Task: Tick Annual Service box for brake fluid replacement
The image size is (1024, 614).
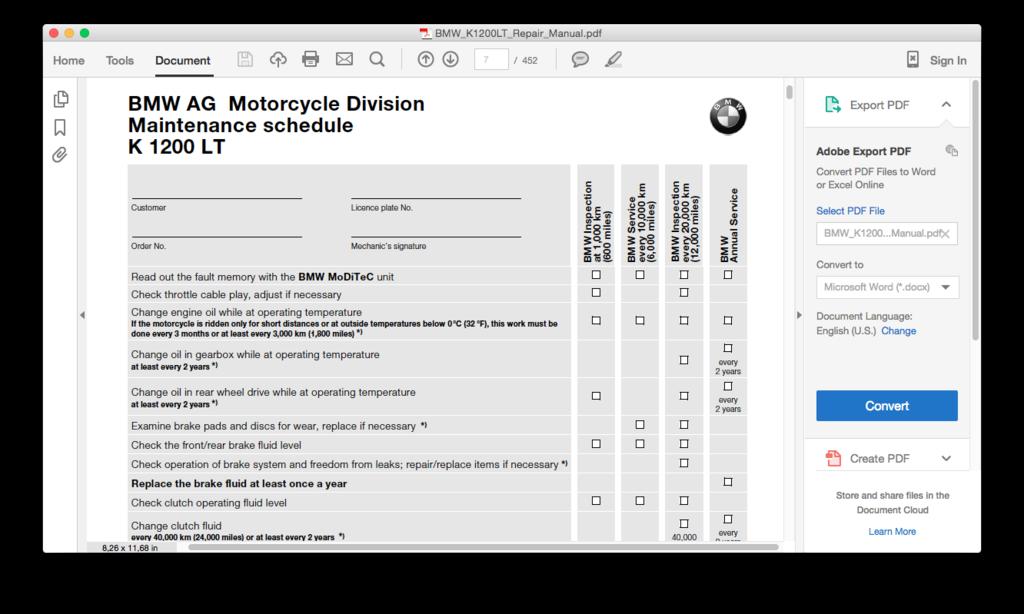Action: click(x=728, y=482)
